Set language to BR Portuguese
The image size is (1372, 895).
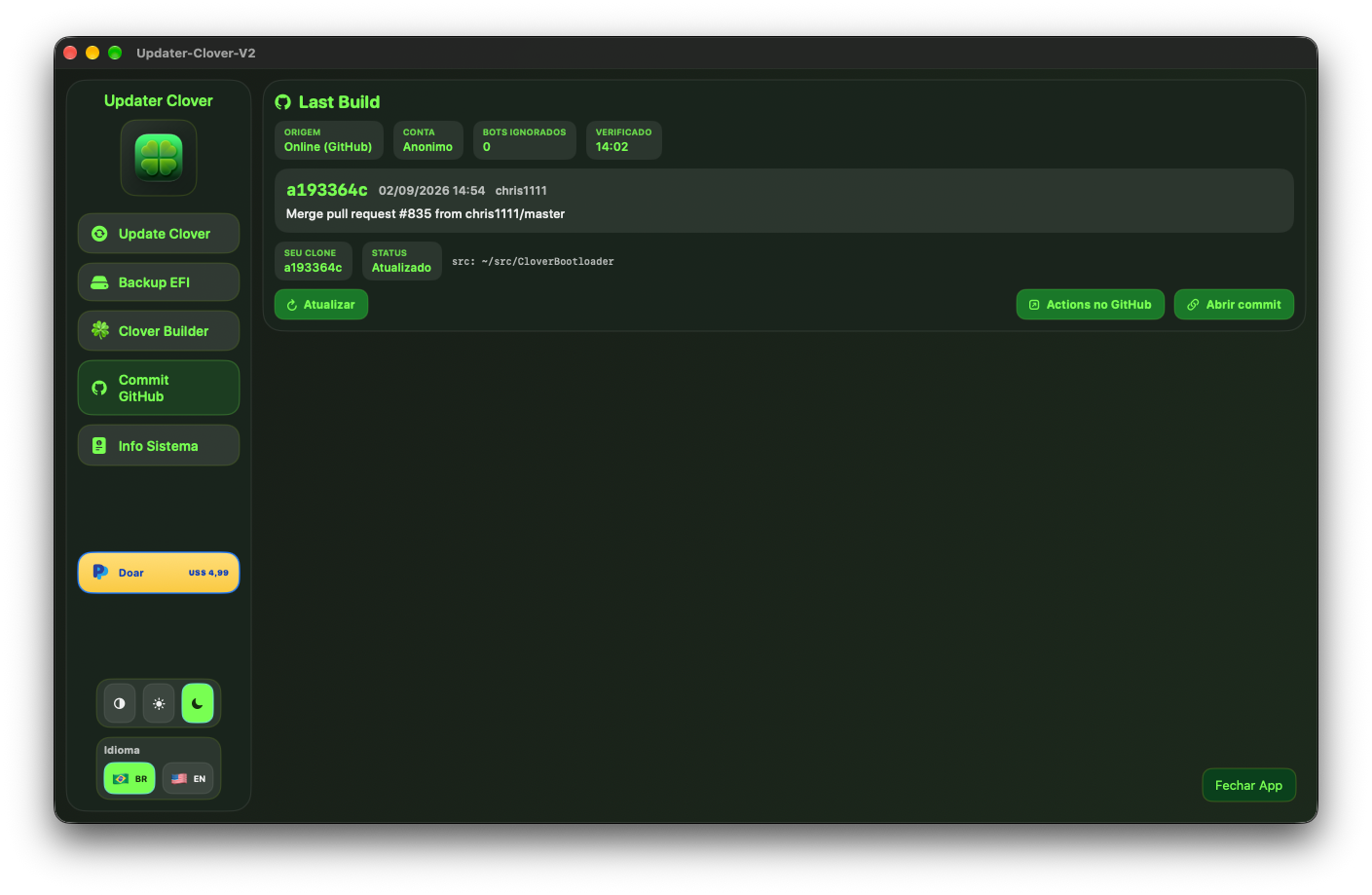click(130, 778)
